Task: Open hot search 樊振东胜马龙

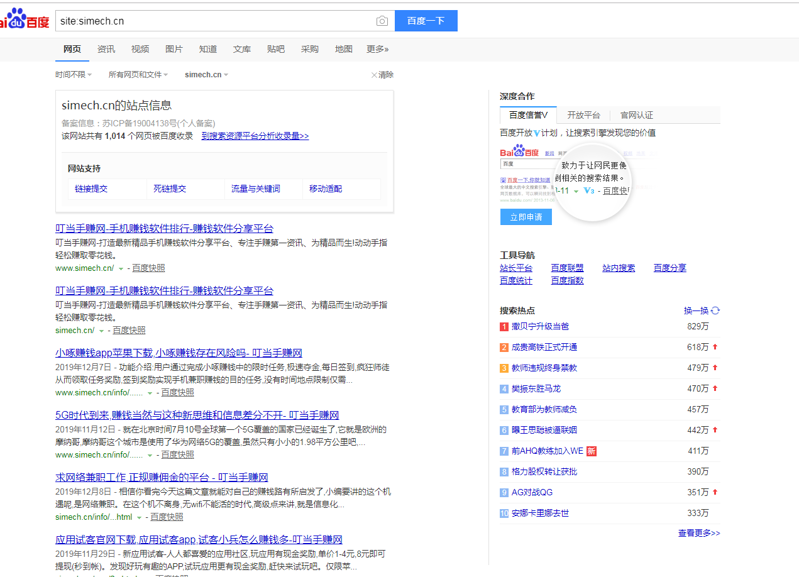Action: pyautogui.click(x=536, y=389)
